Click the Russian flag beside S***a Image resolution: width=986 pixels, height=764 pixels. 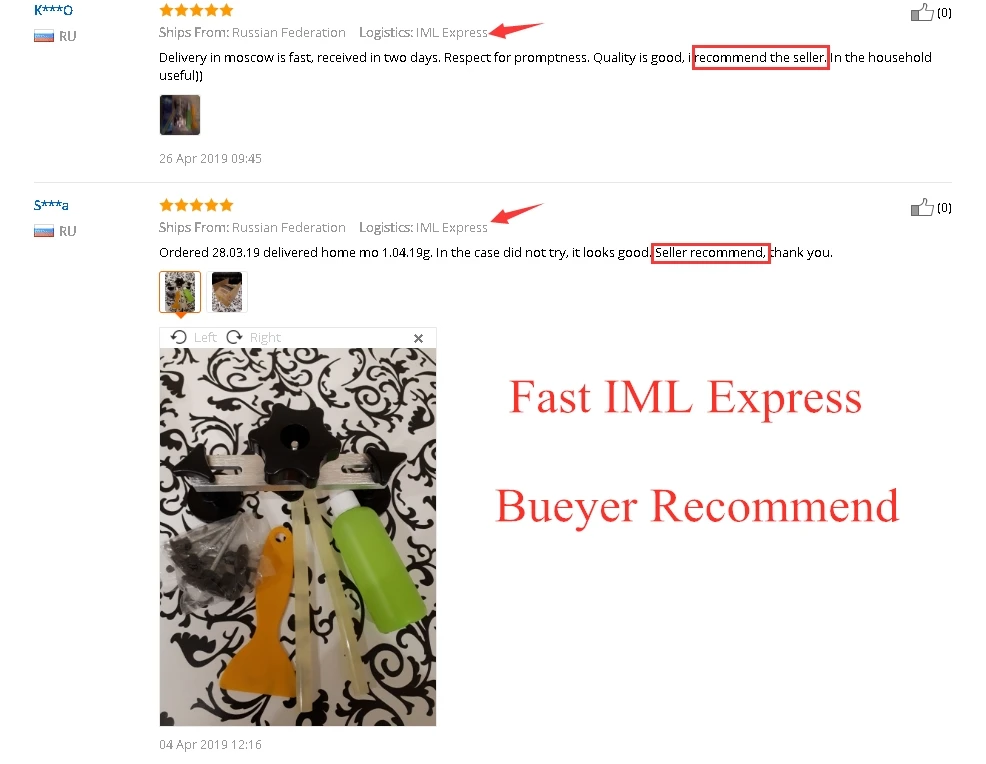coord(44,231)
